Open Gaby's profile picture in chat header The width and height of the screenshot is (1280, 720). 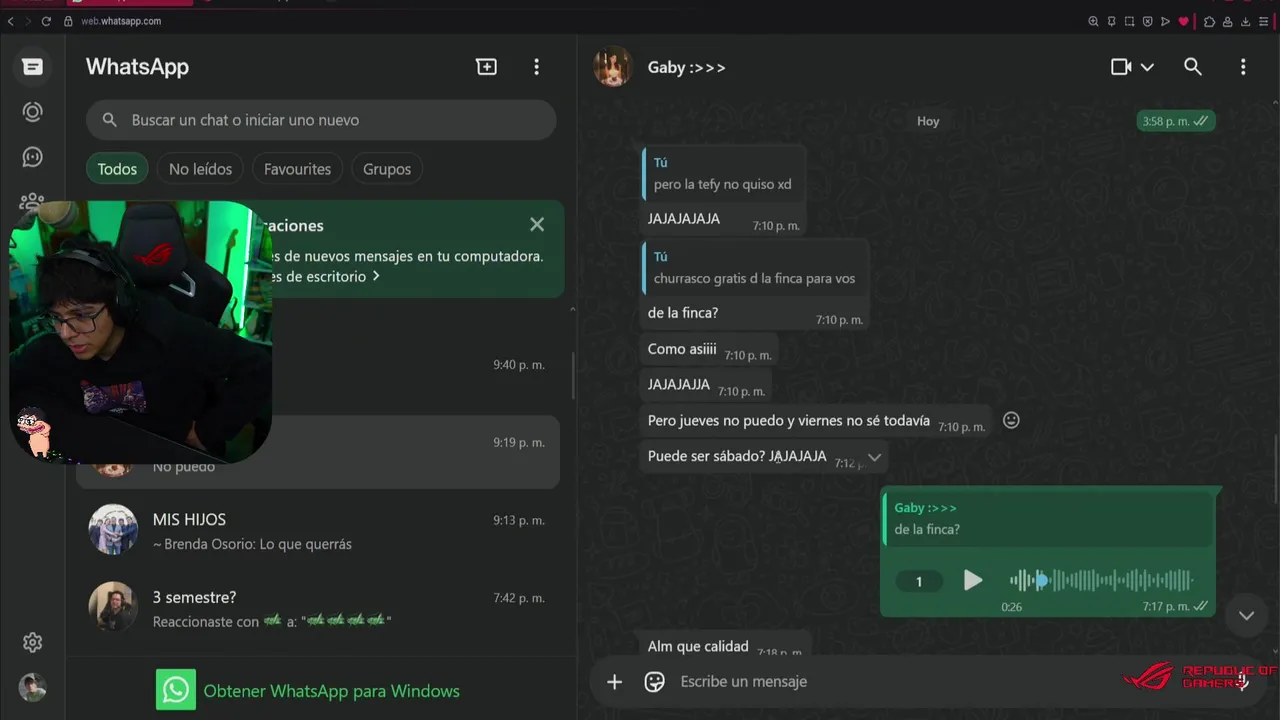coord(613,67)
